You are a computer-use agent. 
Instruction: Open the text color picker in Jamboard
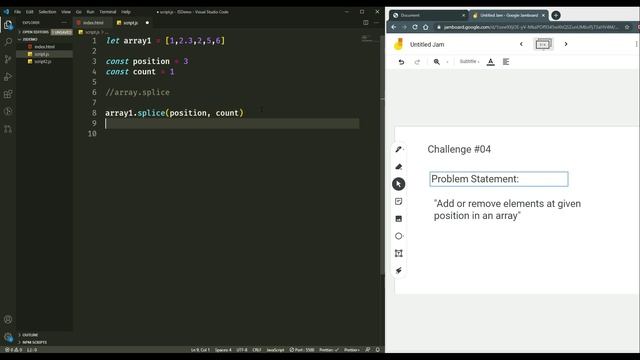click(x=491, y=62)
